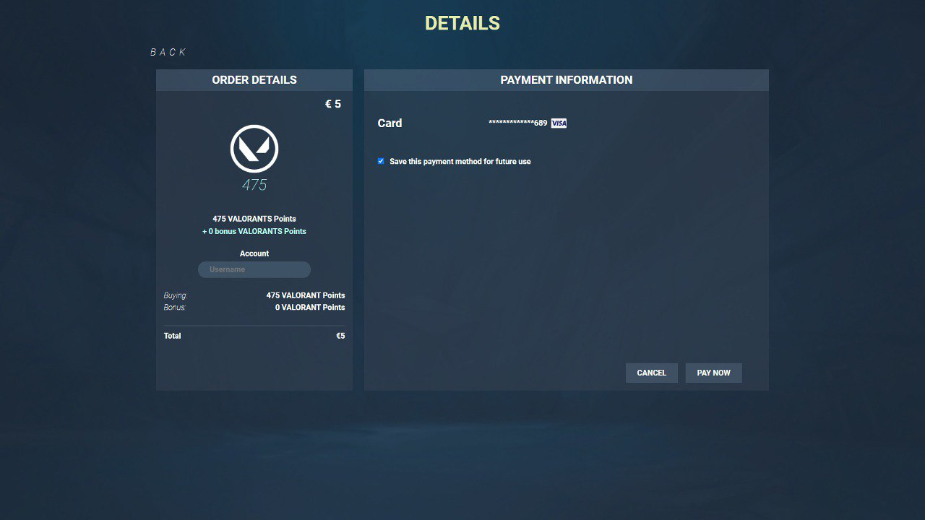Click the Valorant Points logo icon
Viewport: 925px width, 520px height.
[x=254, y=149]
